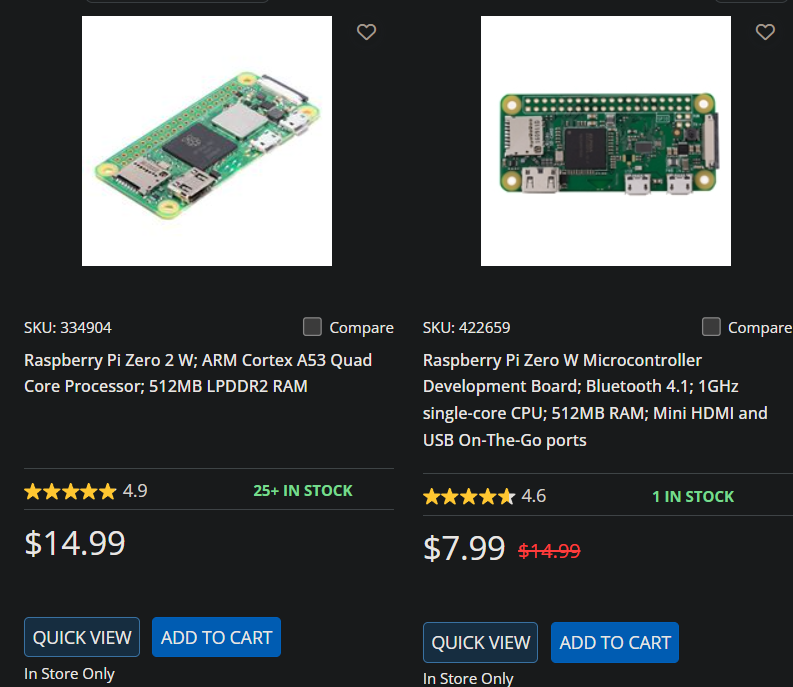793x687 pixels.
Task: Add the Pi Zero 2 W to cart
Action: (216, 637)
